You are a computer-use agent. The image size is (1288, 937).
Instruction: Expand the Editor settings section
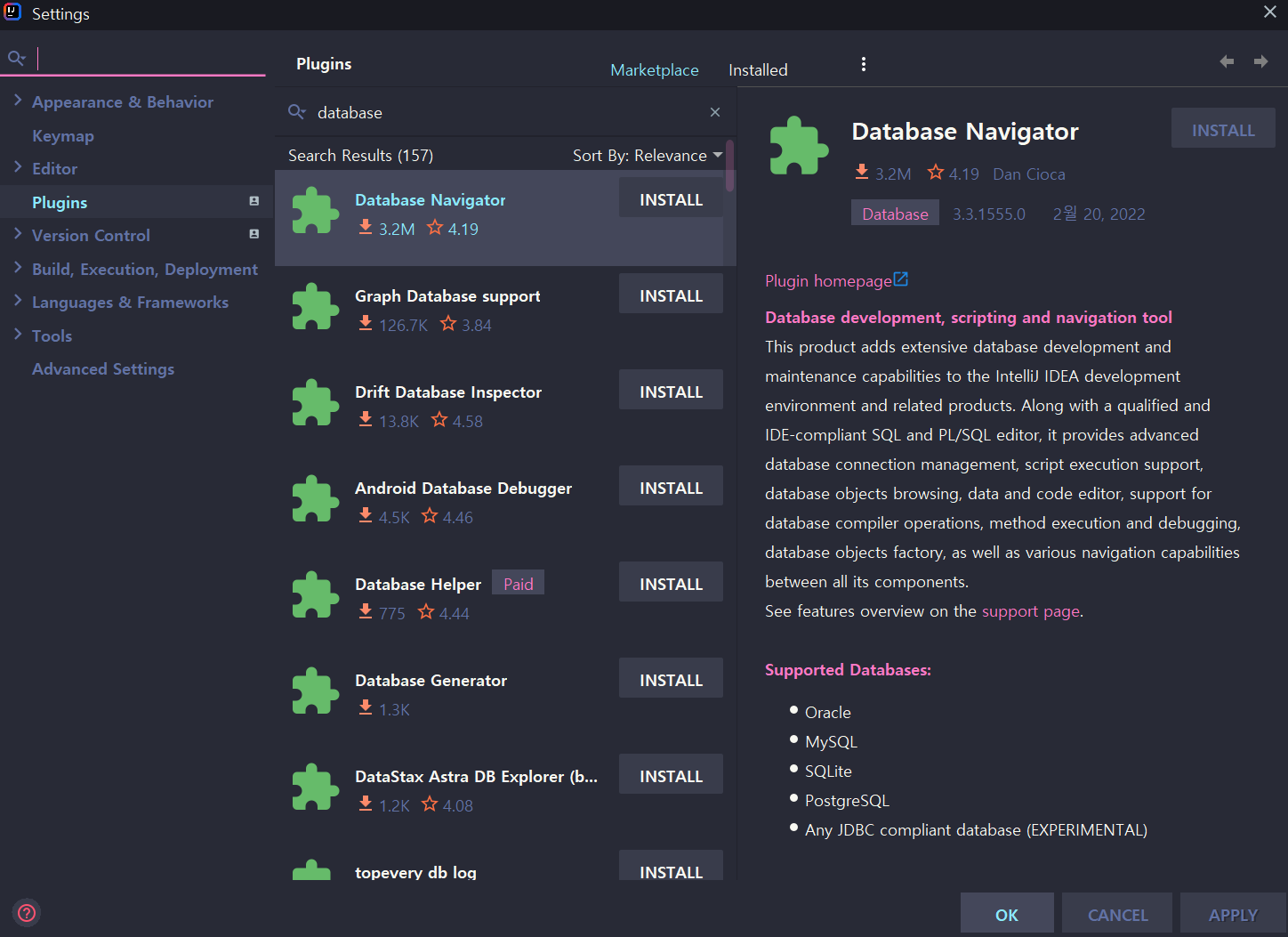coord(18,167)
